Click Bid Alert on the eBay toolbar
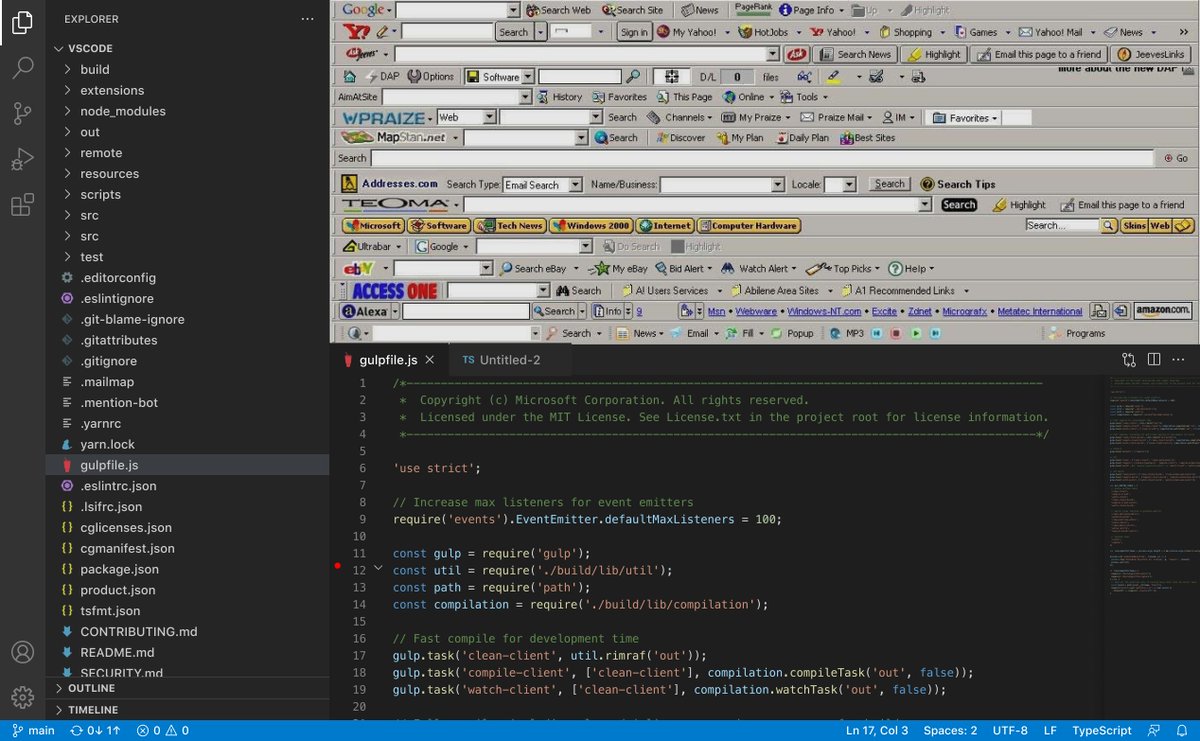1200x741 pixels. (686, 269)
